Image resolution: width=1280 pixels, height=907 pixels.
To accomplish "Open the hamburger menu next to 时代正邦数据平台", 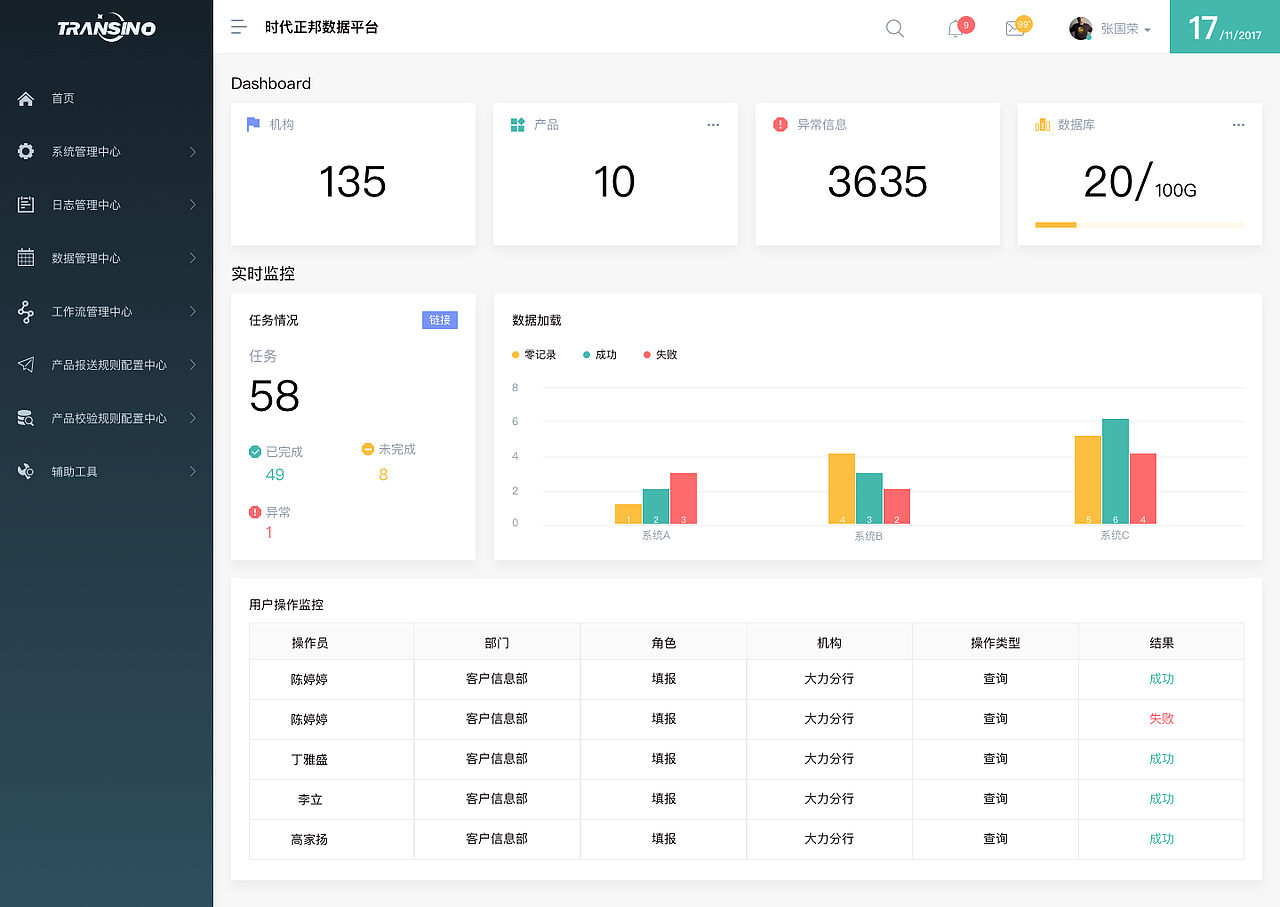I will pyautogui.click(x=238, y=27).
